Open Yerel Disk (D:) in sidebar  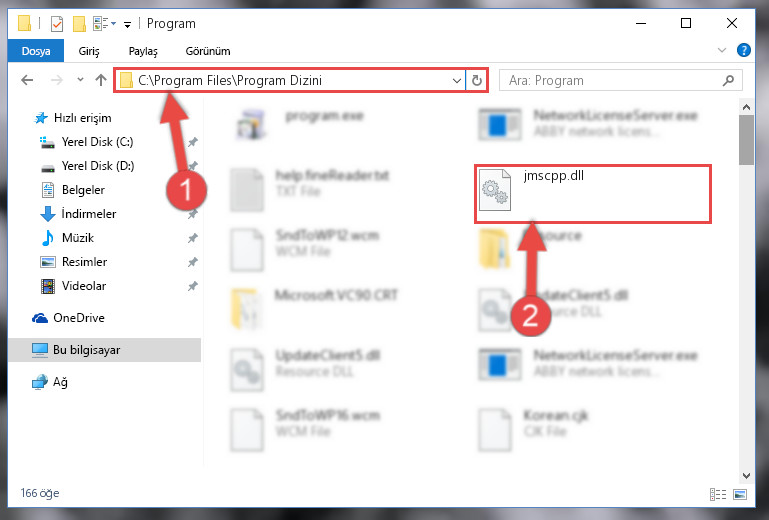pyautogui.click(x=98, y=166)
